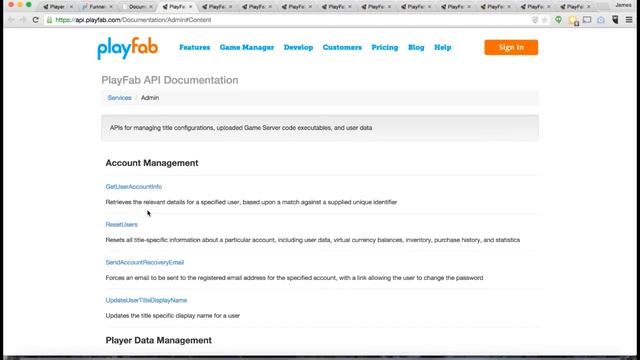Screen dimensions: 640x360
Task: Go back with the browser back arrow
Action: tap(11, 20)
